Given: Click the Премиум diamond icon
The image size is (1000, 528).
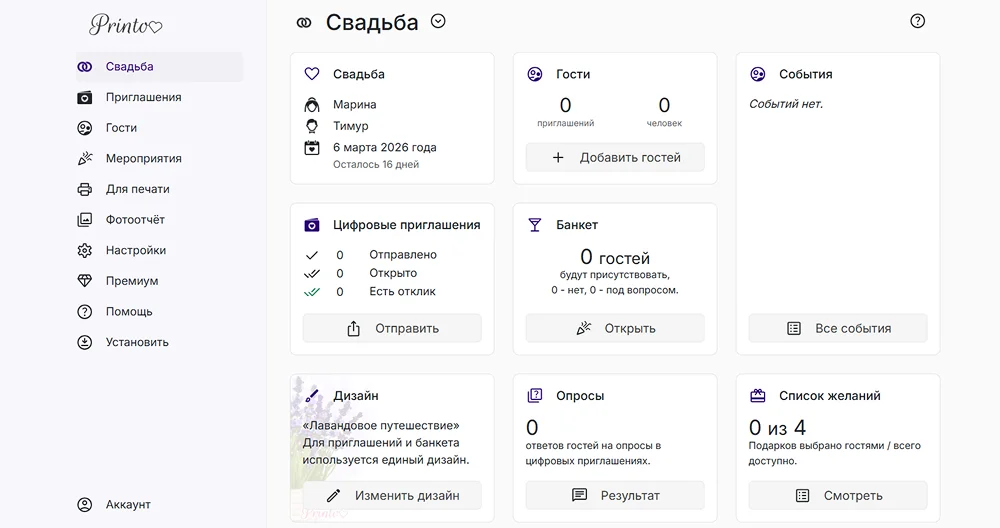Looking at the screenshot, I should click(85, 281).
